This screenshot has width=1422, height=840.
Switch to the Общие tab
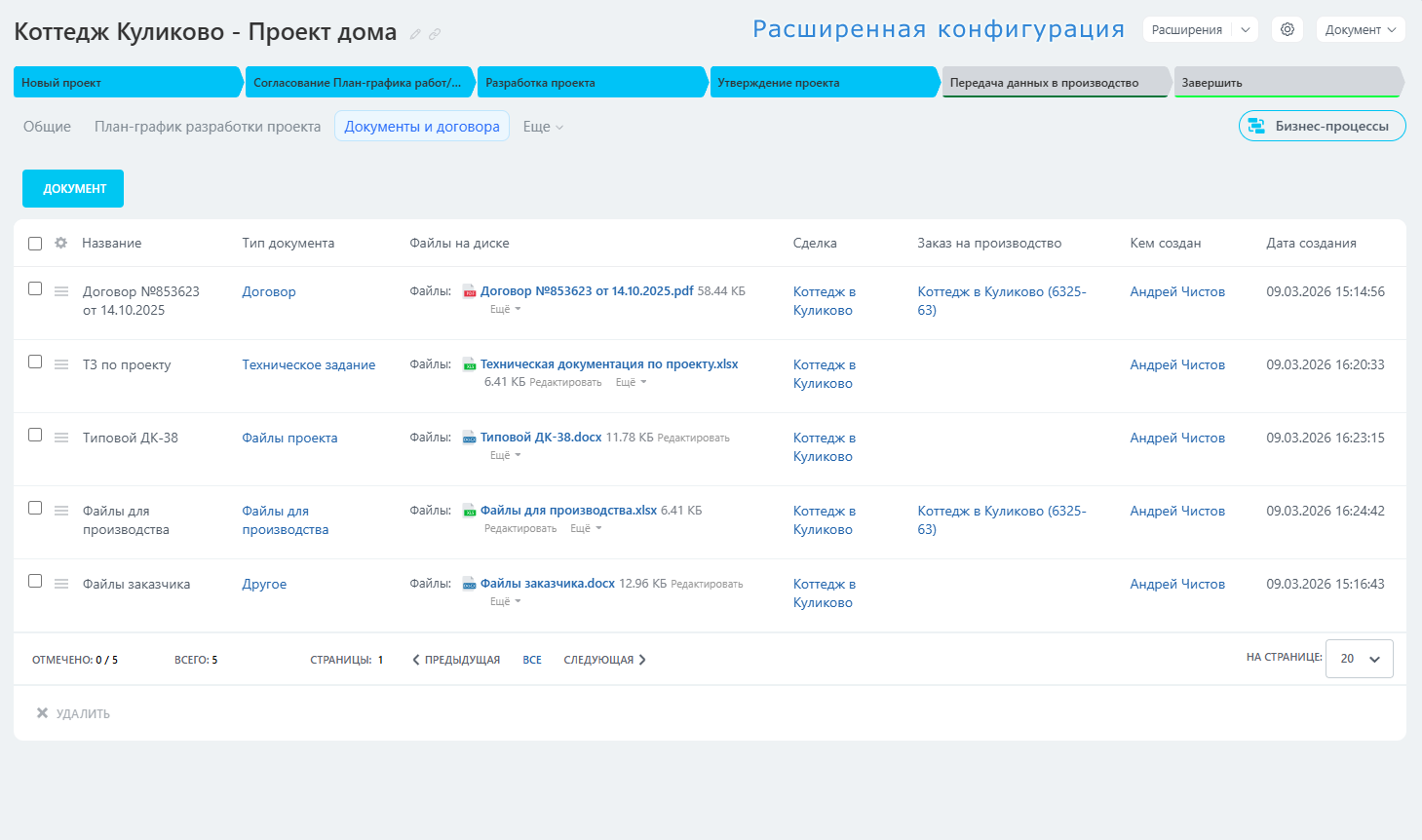click(x=47, y=127)
